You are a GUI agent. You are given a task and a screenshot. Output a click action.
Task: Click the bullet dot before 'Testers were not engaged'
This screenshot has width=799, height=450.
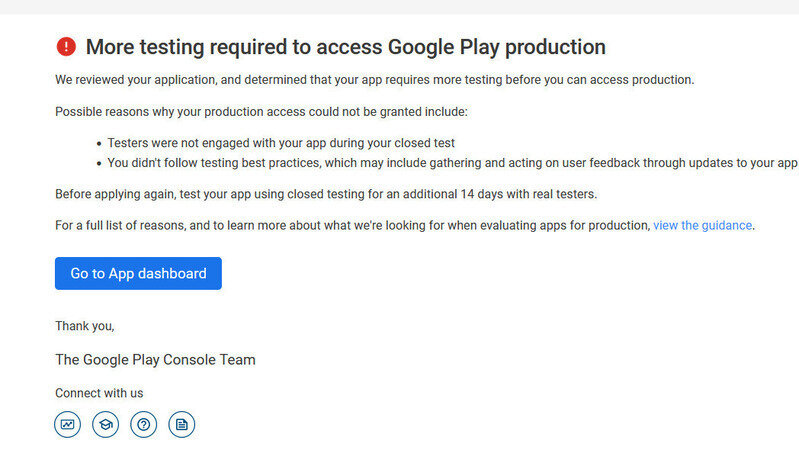pyautogui.click(x=98, y=144)
